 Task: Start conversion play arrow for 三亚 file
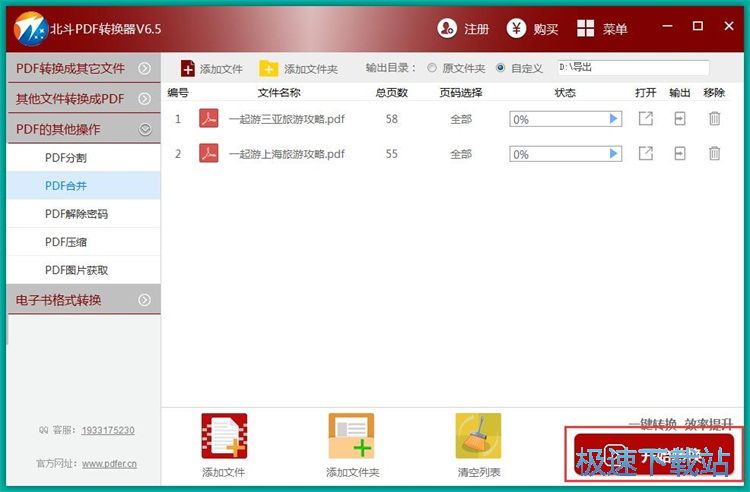[614, 119]
